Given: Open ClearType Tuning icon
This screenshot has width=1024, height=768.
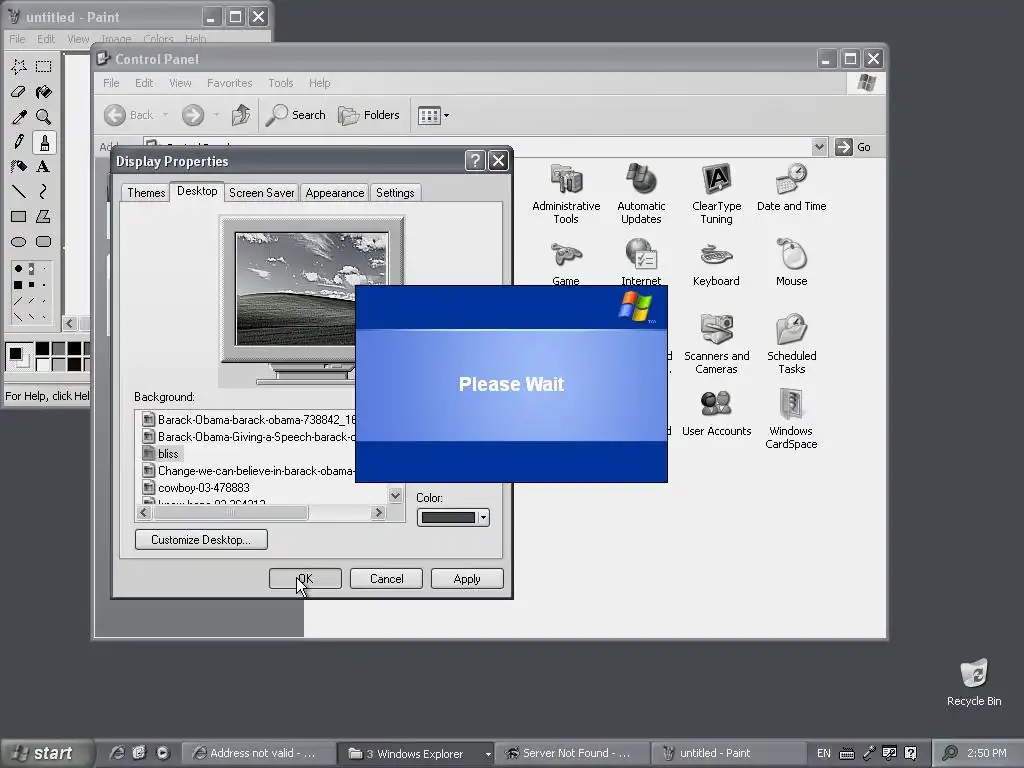Looking at the screenshot, I should pyautogui.click(x=716, y=194).
